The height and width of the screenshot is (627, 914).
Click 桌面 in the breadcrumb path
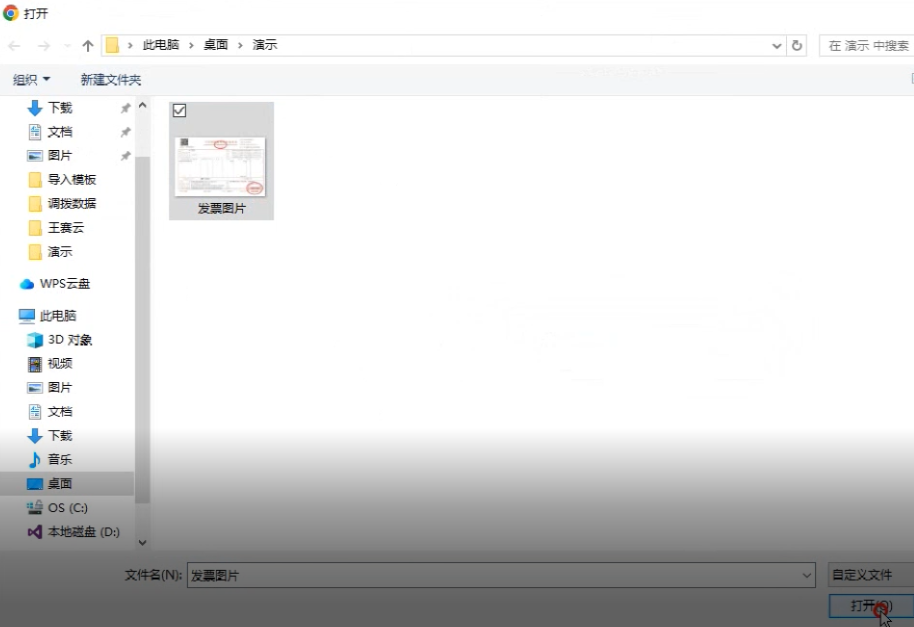(216, 46)
